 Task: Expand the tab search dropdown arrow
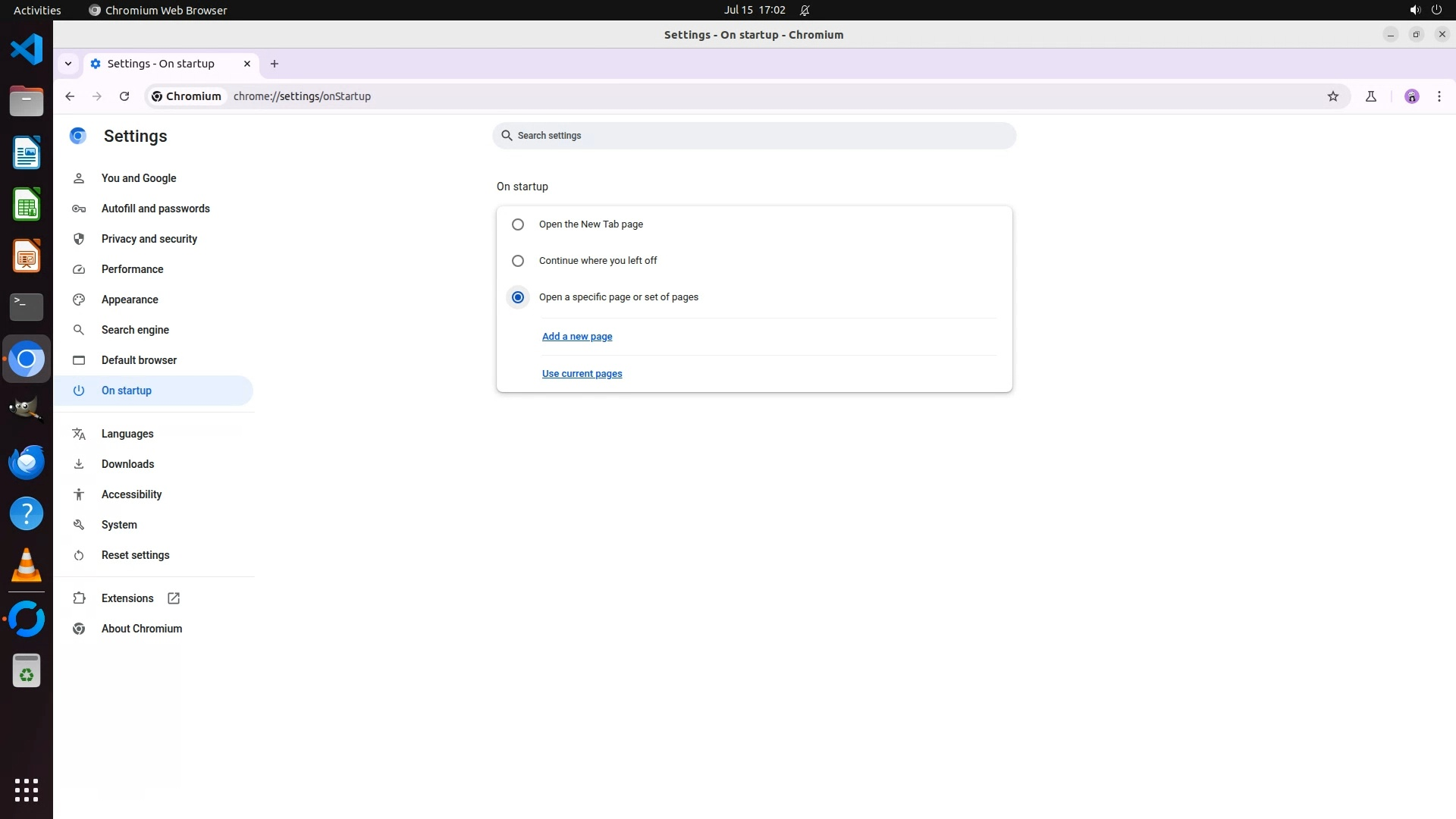tap(68, 64)
